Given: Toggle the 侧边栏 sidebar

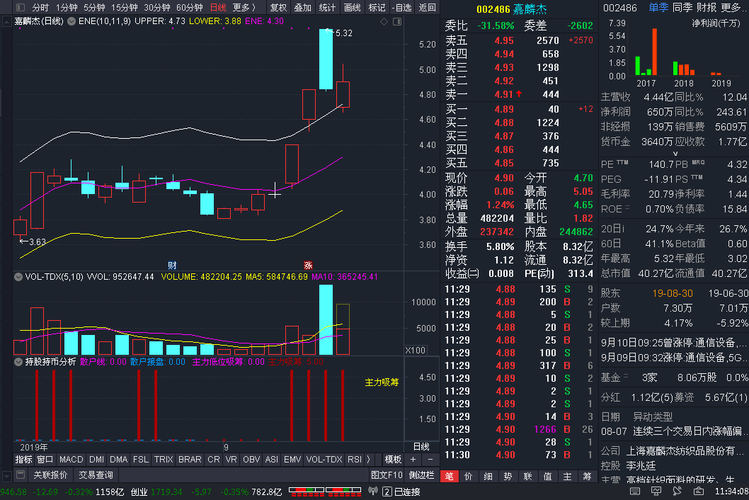Looking at the screenshot, I should [422, 475].
